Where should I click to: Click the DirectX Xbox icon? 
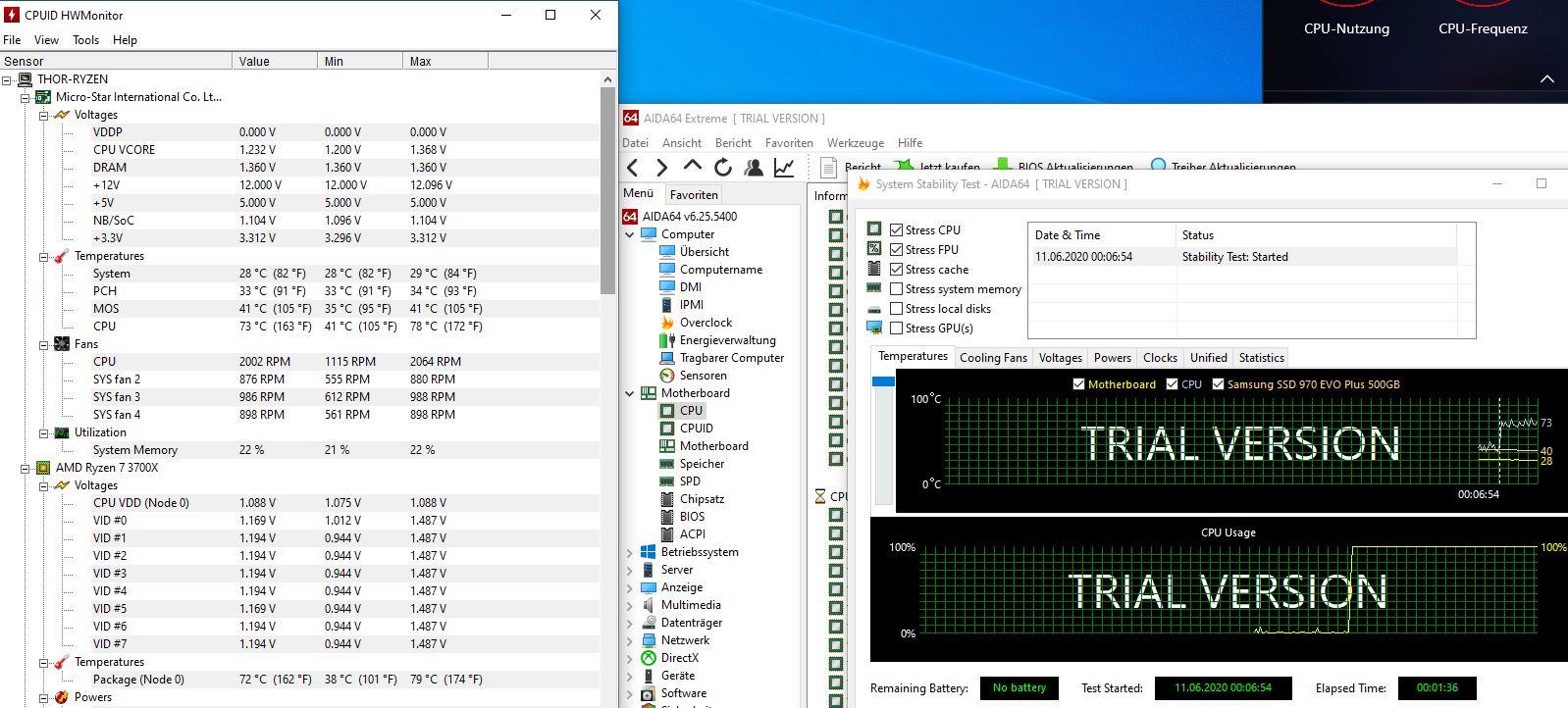(x=649, y=658)
